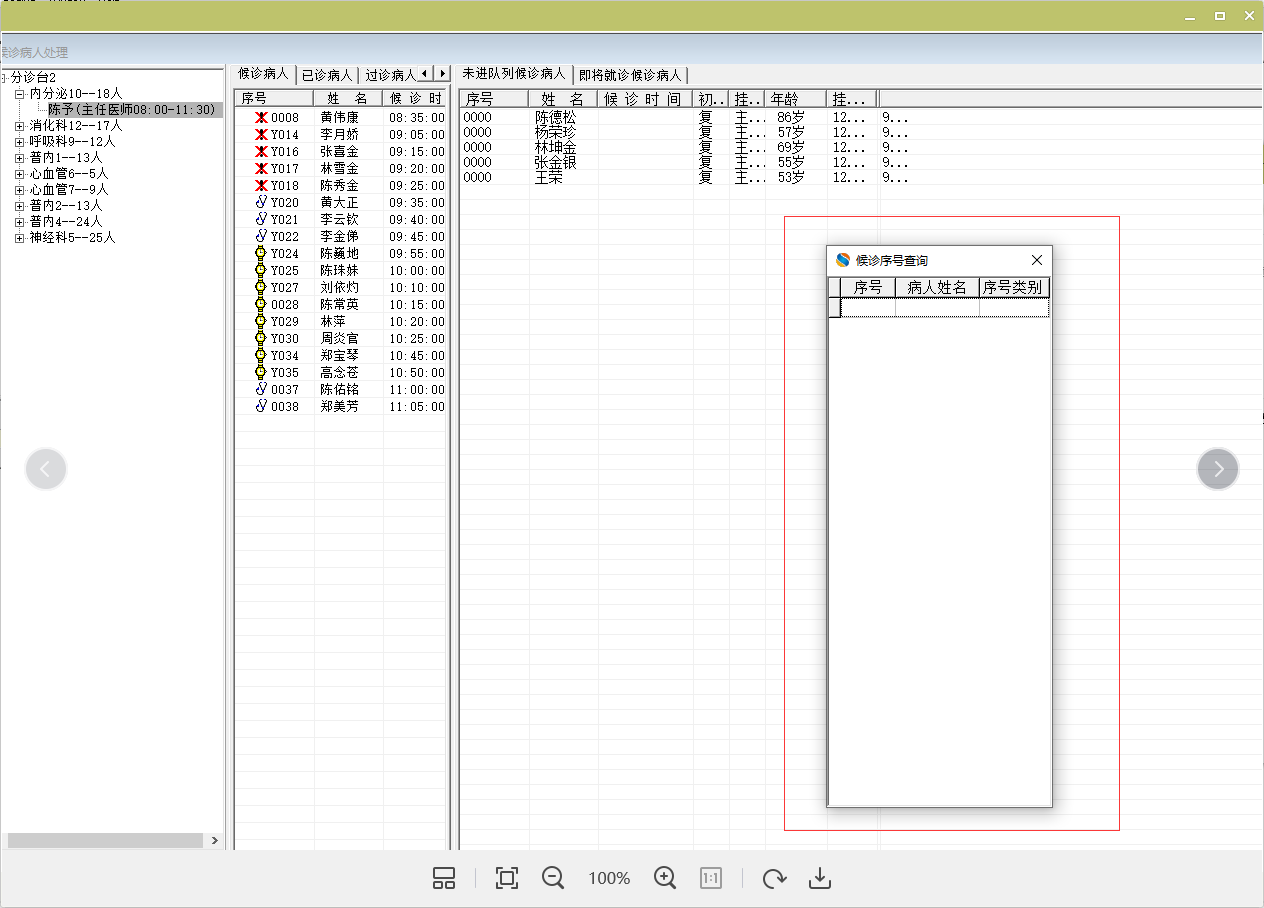Select the 未进队列候诊病人 tab
The width and height of the screenshot is (1264, 908).
pyautogui.click(x=514, y=74)
